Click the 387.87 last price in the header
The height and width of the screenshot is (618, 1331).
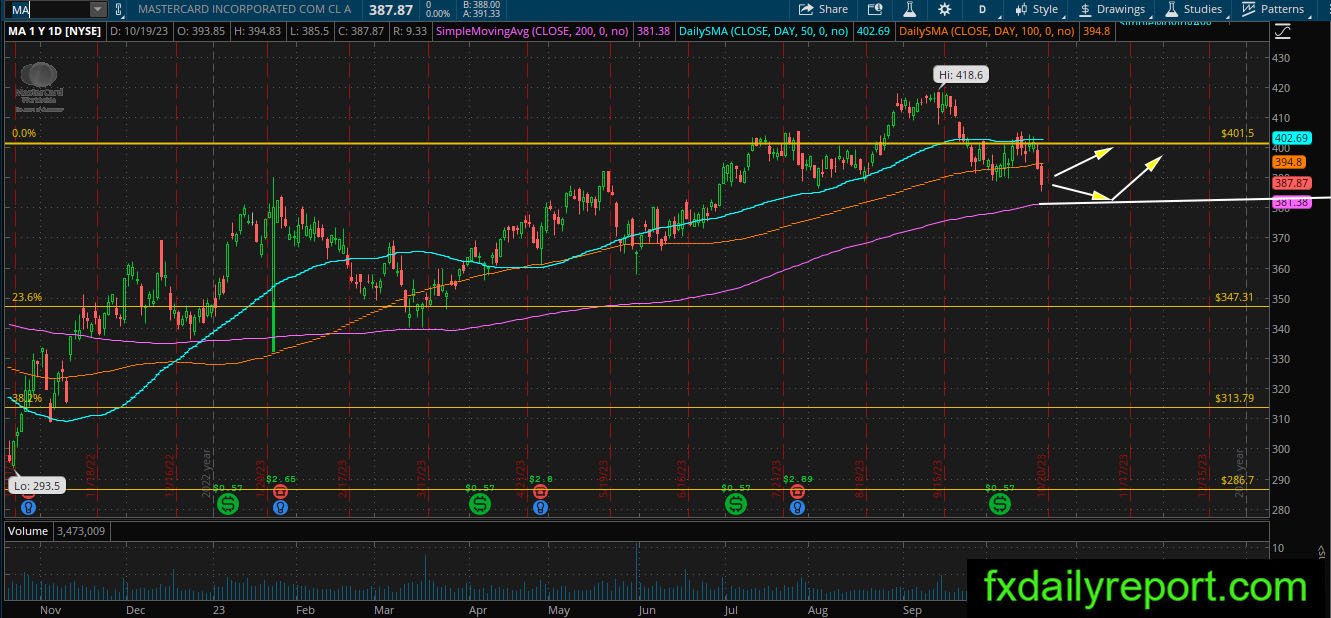390,9
